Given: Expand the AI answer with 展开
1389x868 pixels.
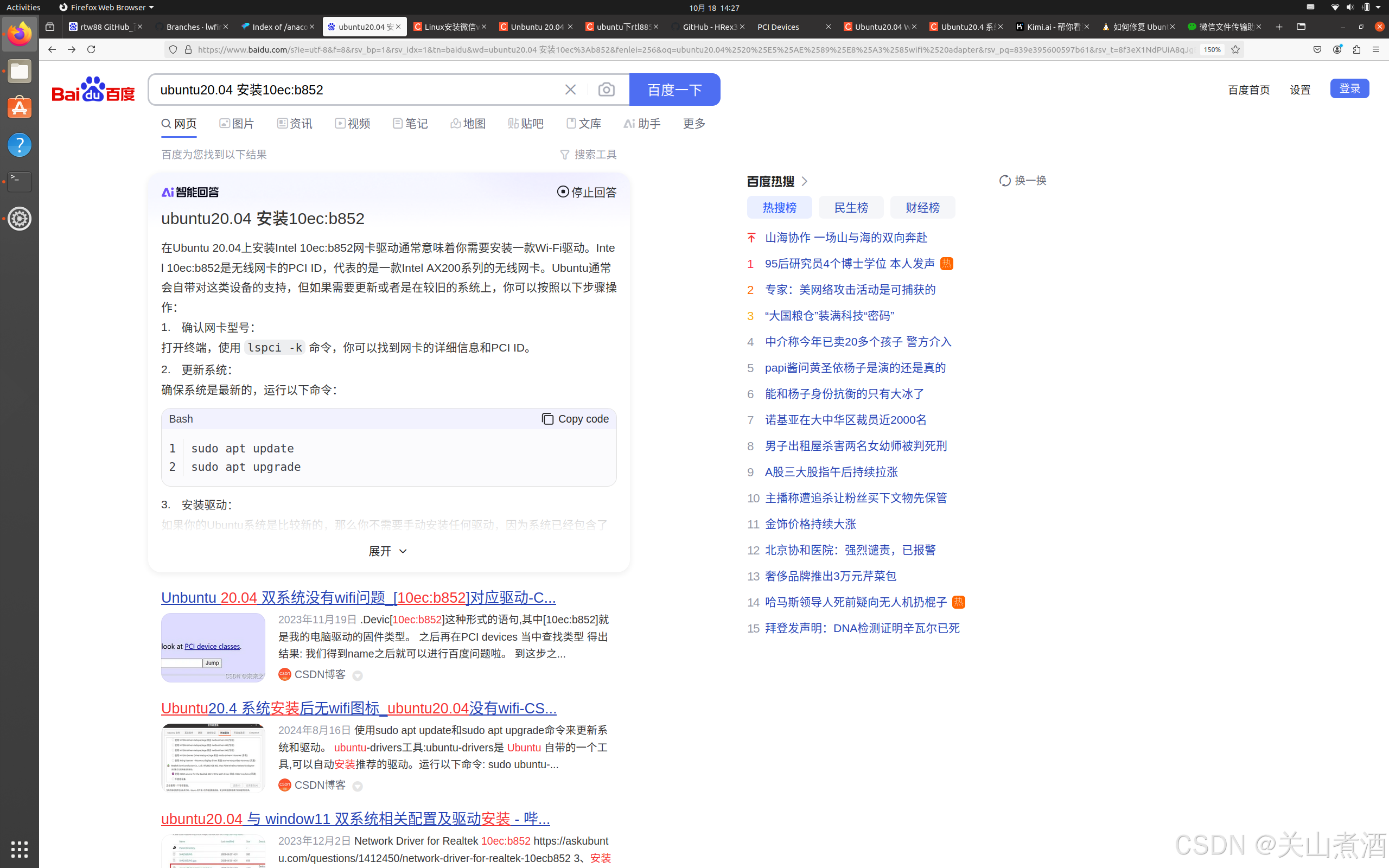Looking at the screenshot, I should pyautogui.click(x=388, y=551).
